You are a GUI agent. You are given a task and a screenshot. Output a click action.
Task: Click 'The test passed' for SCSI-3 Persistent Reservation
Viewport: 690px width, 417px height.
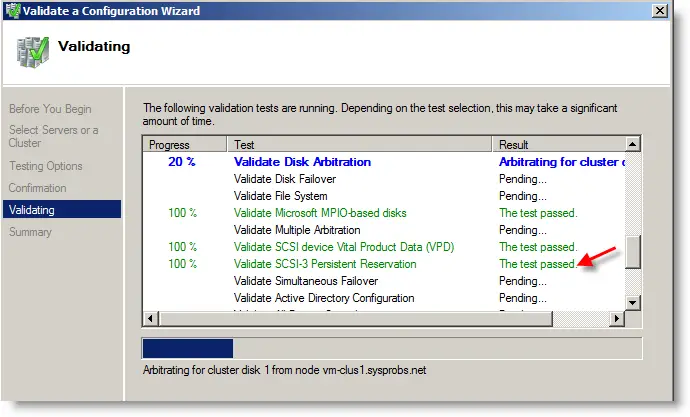pyautogui.click(x=538, y=264)
